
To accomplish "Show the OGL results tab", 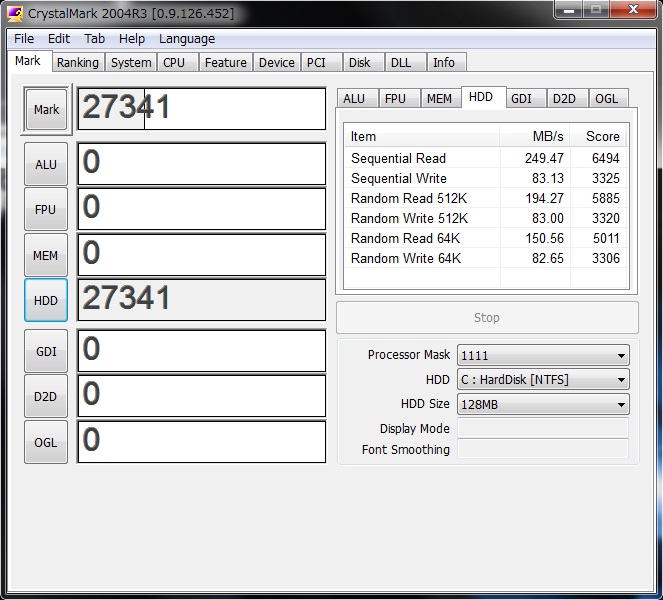I will pos(606,98).
